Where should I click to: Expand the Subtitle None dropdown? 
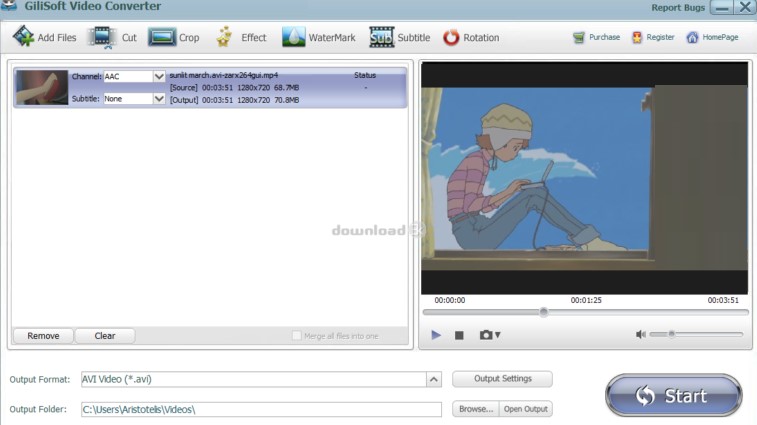[159, 99]
